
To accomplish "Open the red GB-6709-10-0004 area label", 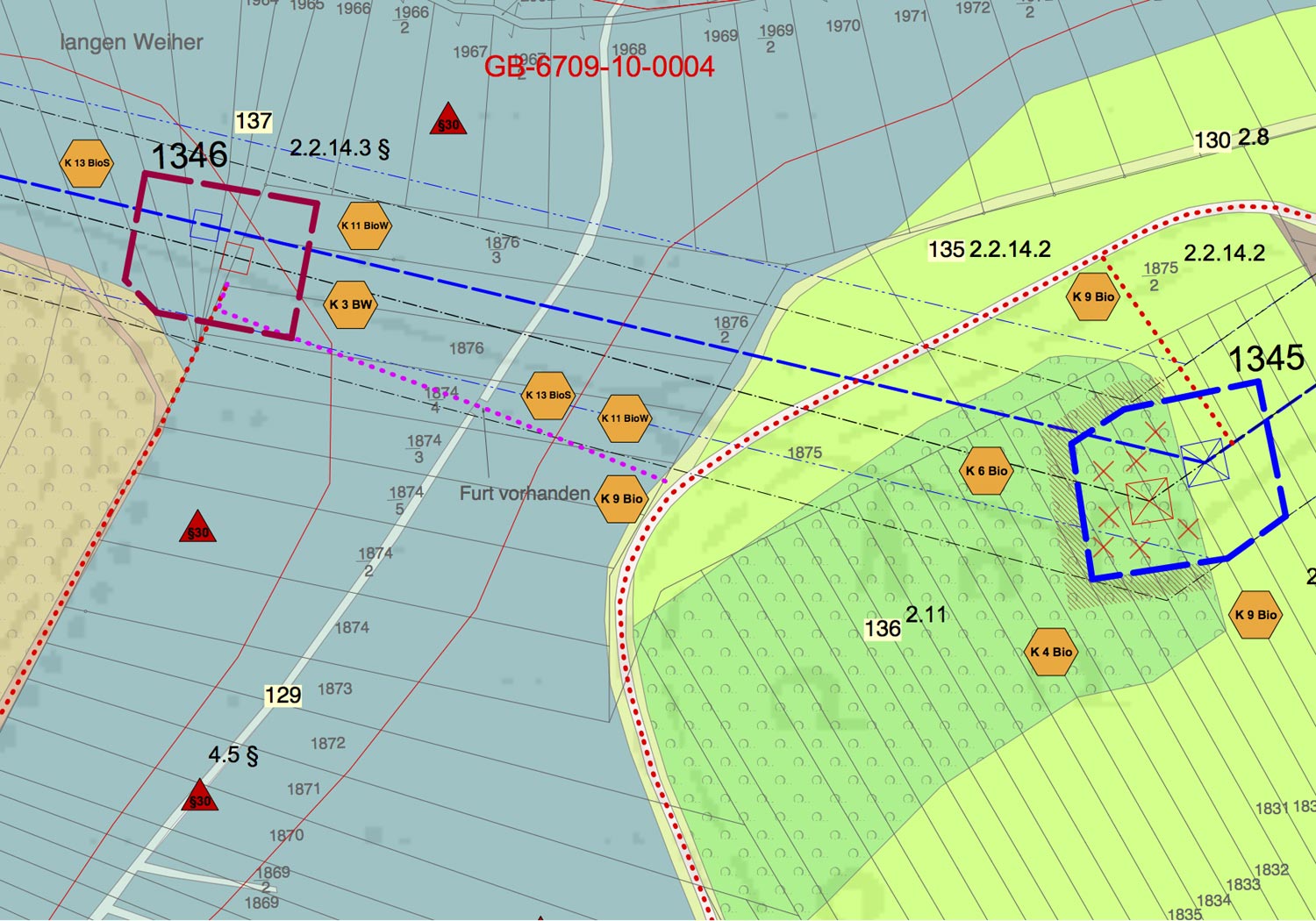I will [x=599, y=68].
